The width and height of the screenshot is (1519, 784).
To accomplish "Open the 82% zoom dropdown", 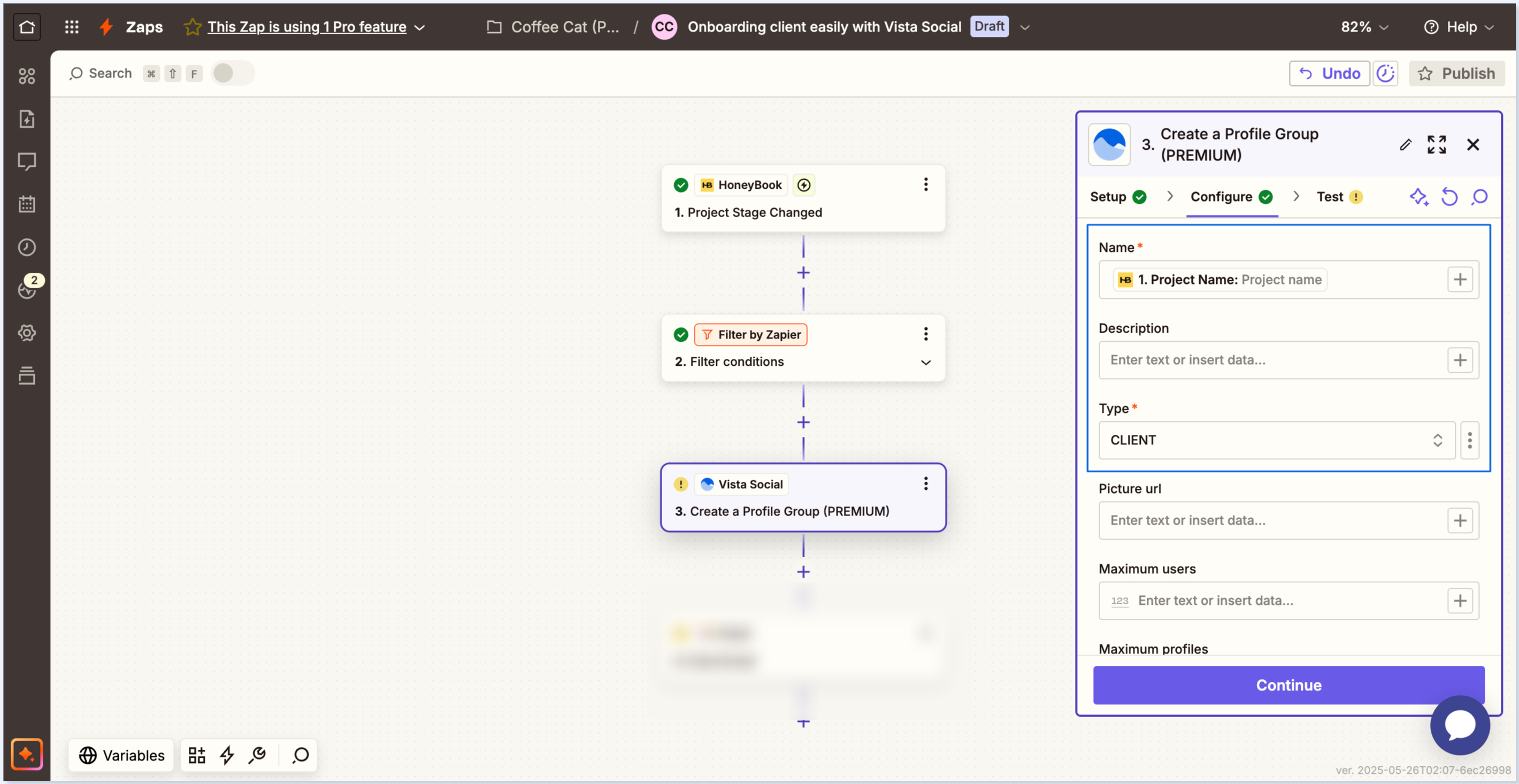I will coord(1364,27).
